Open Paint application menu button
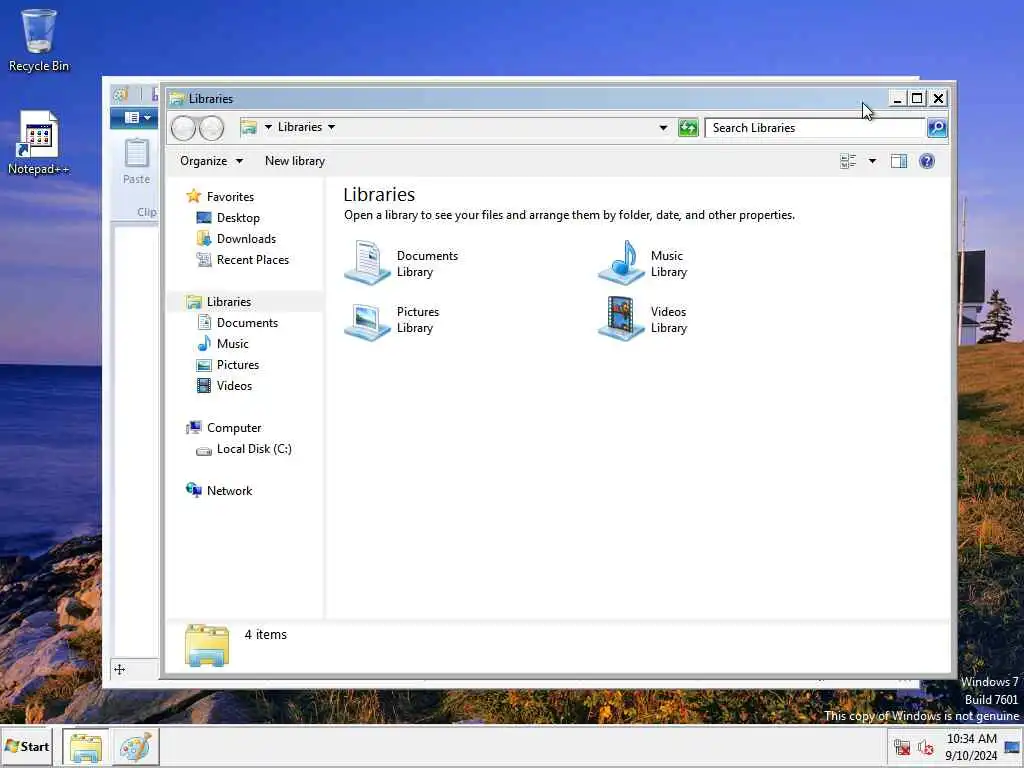Image resolution: width=1024 pixels, height=768 pixels. [x=134, y=118]
